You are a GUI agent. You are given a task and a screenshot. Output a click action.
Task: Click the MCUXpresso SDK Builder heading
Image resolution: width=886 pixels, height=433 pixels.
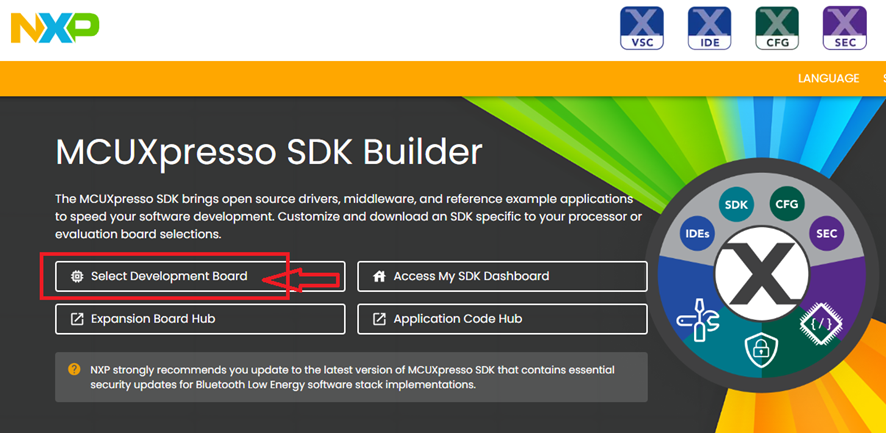coord(269,153)
